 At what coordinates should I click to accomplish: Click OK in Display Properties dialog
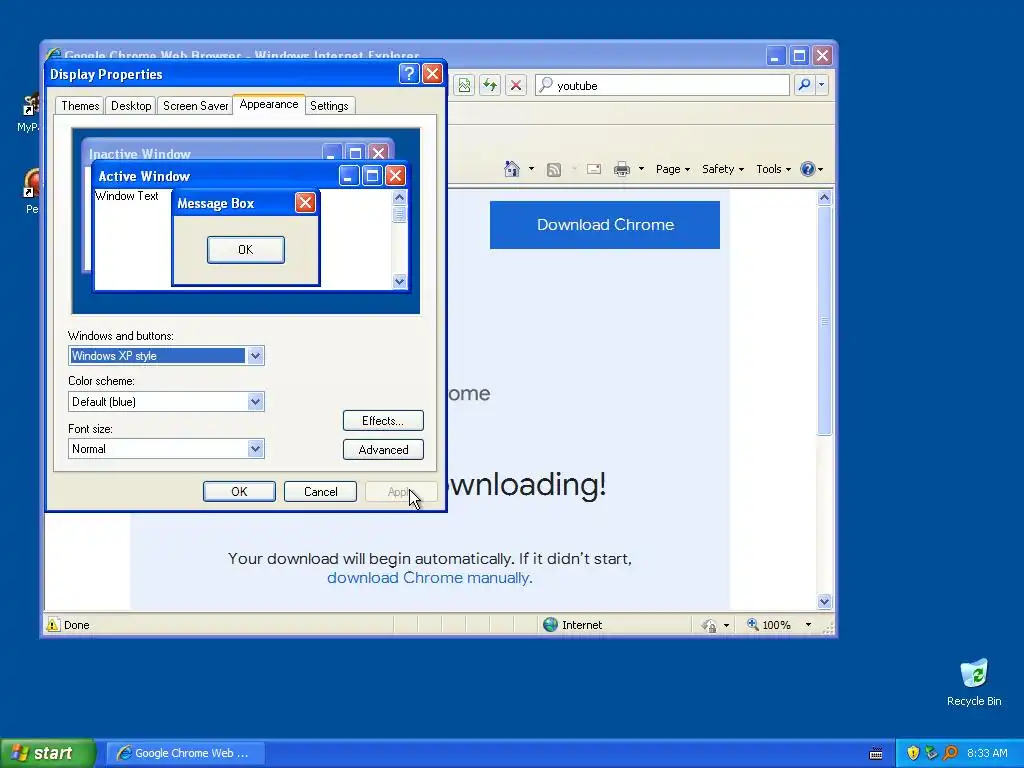239,492
